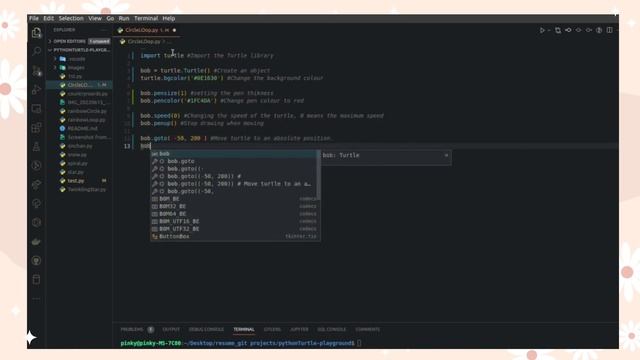Switch to the Debug Console tab

[x=206, y=329]
